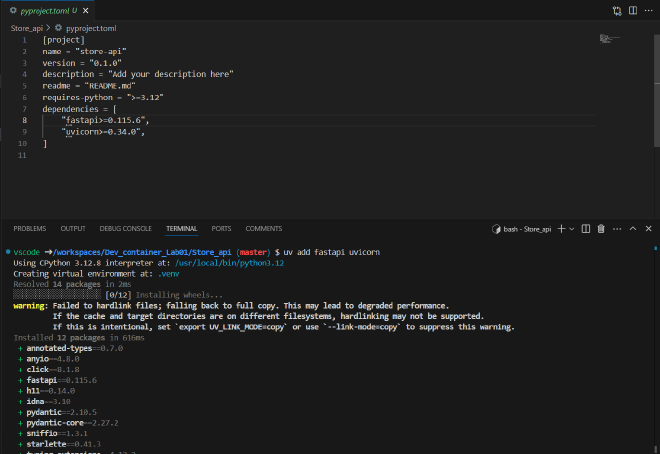Open the Comments panel tab

[264, 228]
